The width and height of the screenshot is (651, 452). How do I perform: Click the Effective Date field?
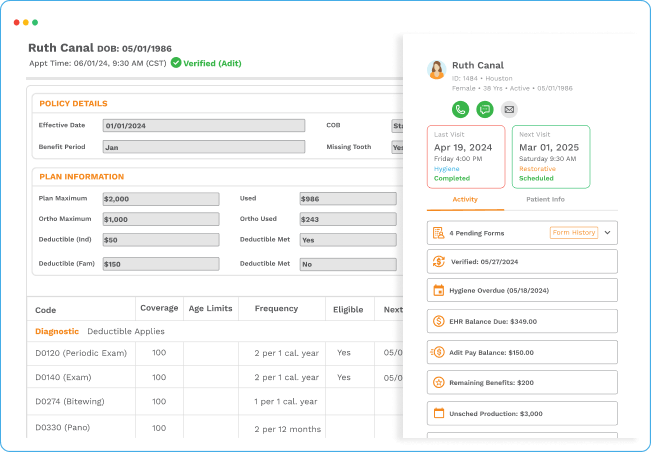(x=204, y=125)
